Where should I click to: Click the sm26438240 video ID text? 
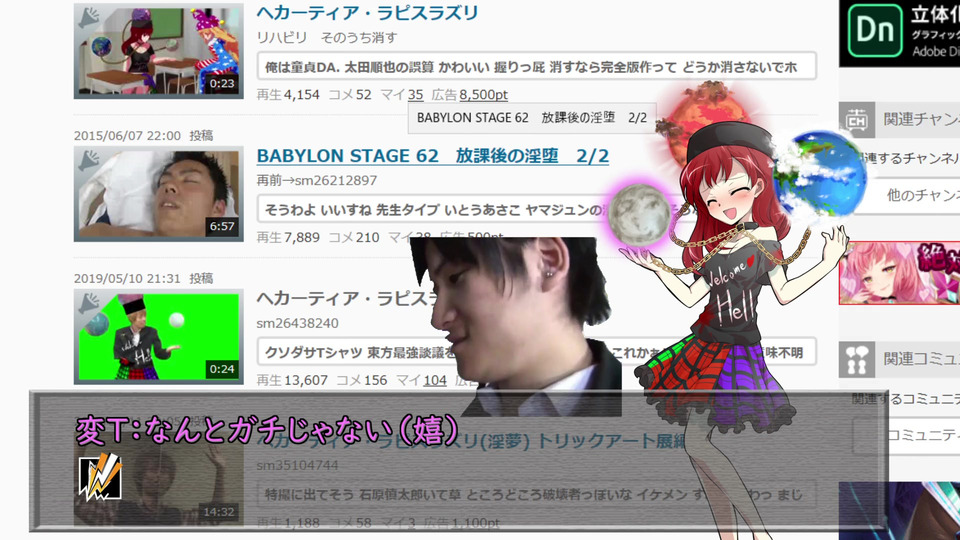point(298,323)
